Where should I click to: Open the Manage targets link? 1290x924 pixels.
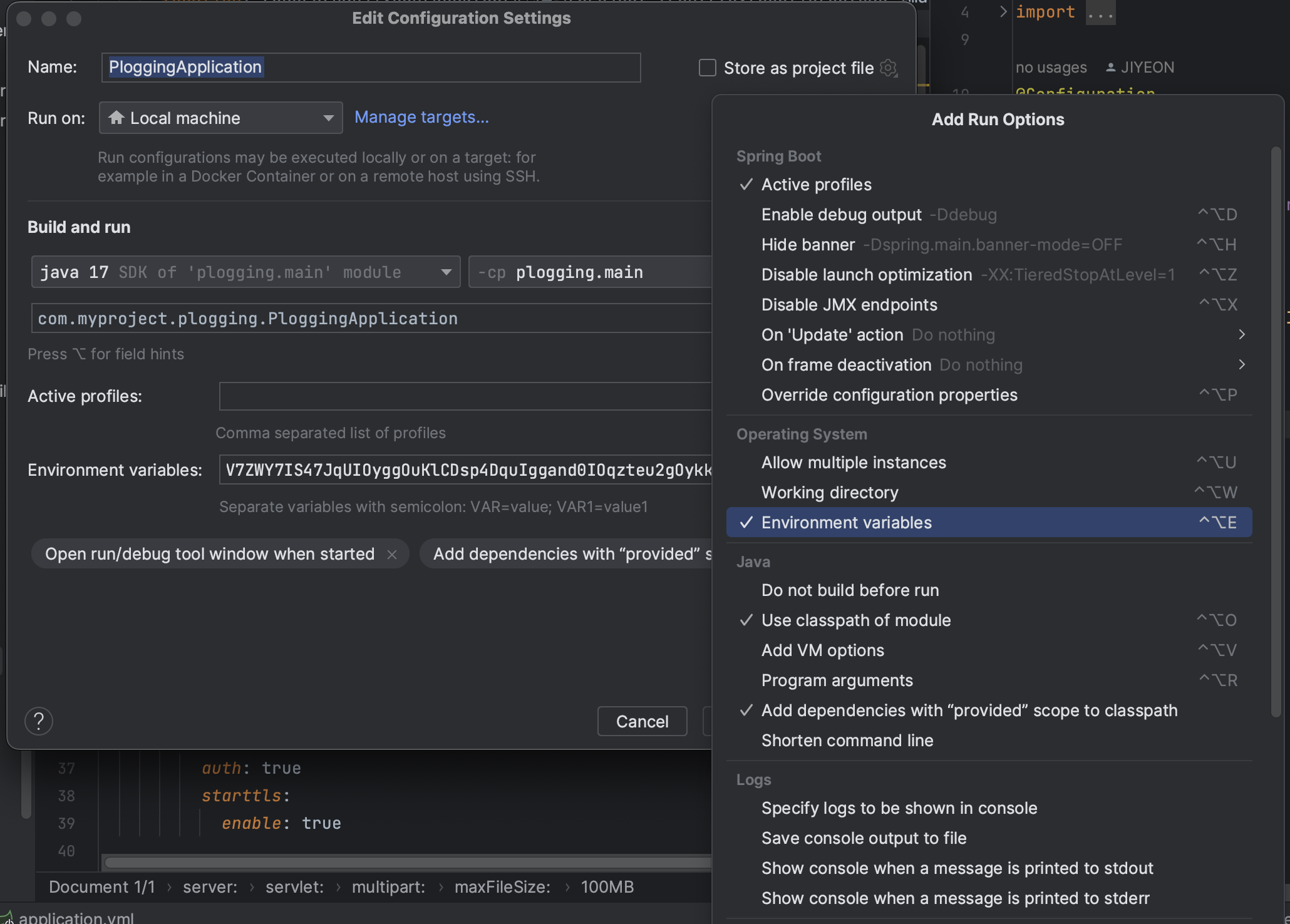(421, 117)
